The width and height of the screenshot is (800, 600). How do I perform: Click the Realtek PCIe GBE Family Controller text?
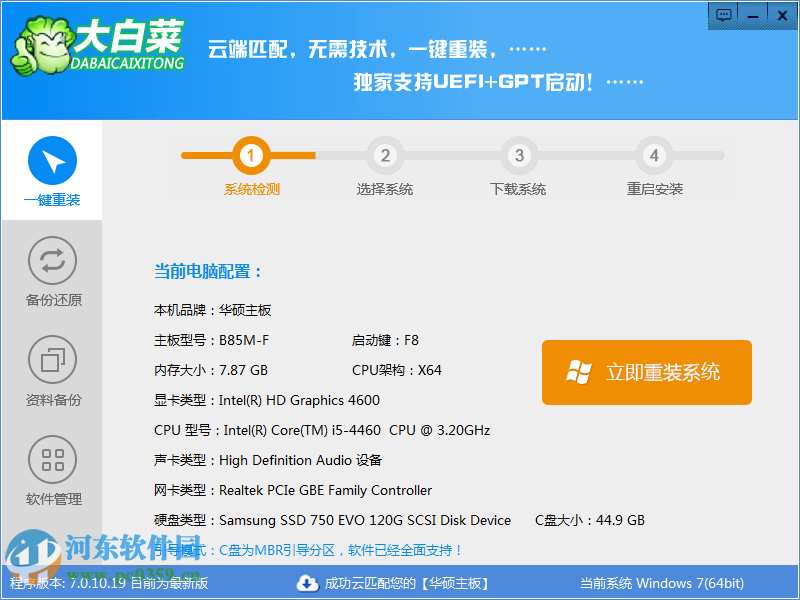tap(326, 490)
